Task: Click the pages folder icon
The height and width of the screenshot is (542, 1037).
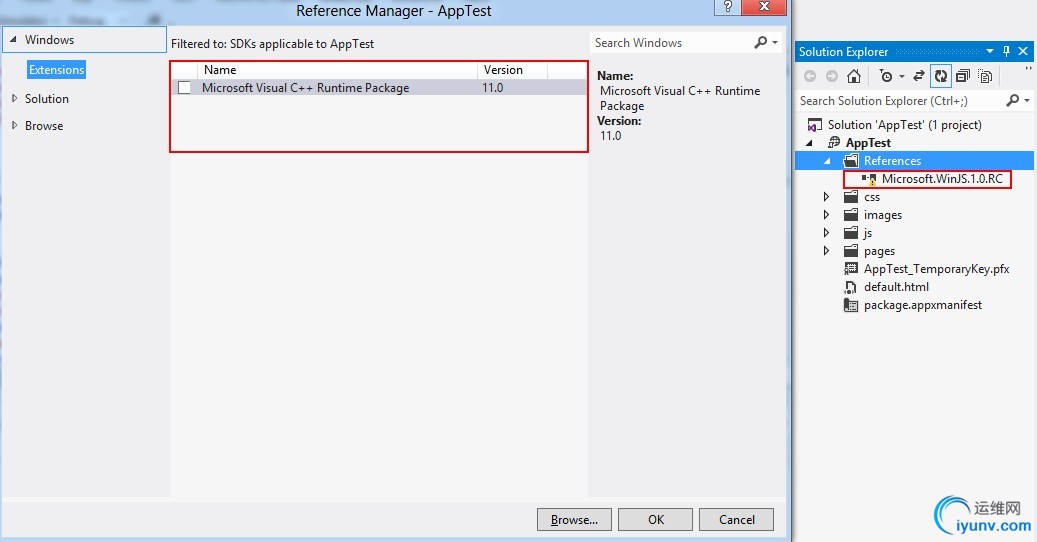Action: point(851,251)
